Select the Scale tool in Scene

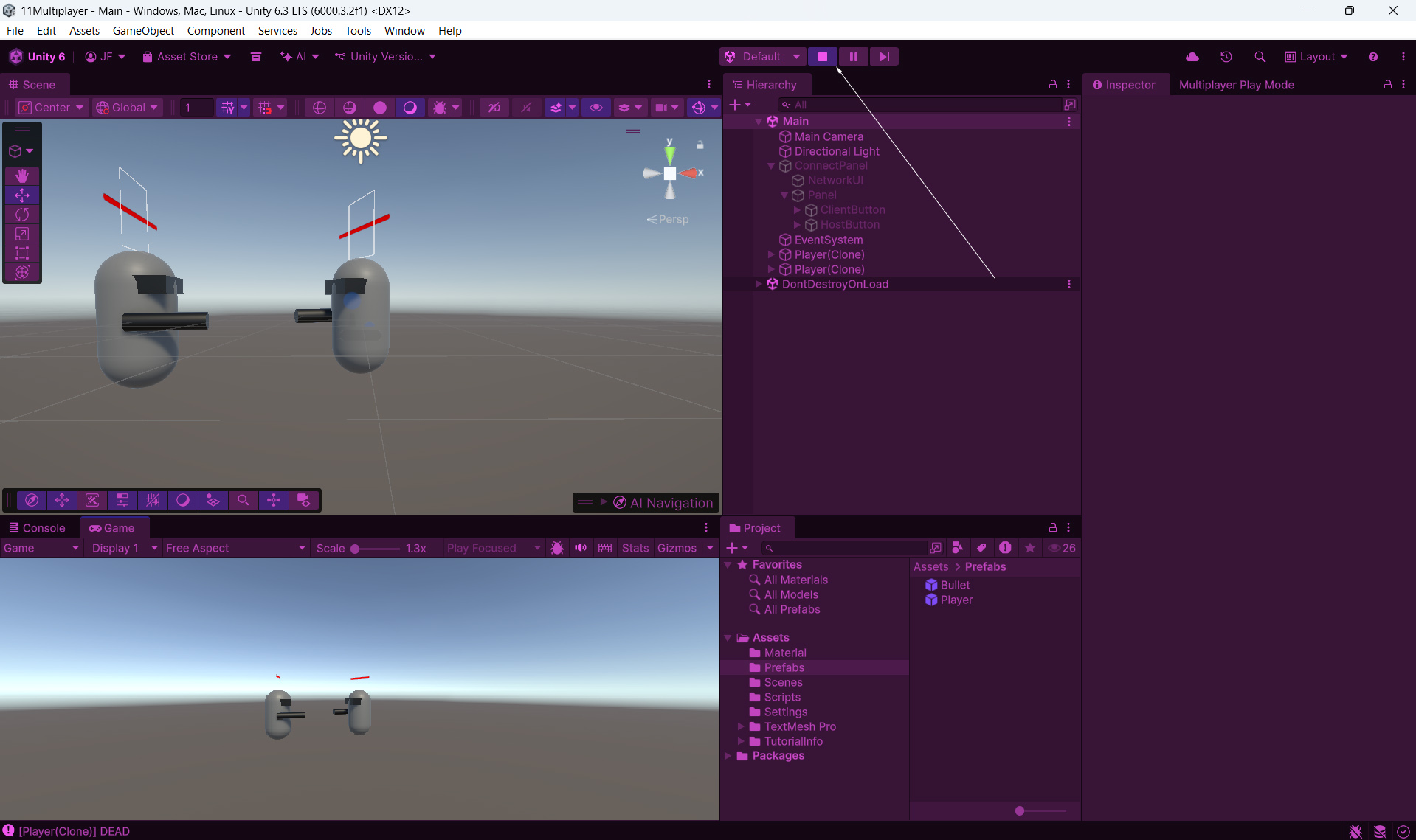(22, 234)
